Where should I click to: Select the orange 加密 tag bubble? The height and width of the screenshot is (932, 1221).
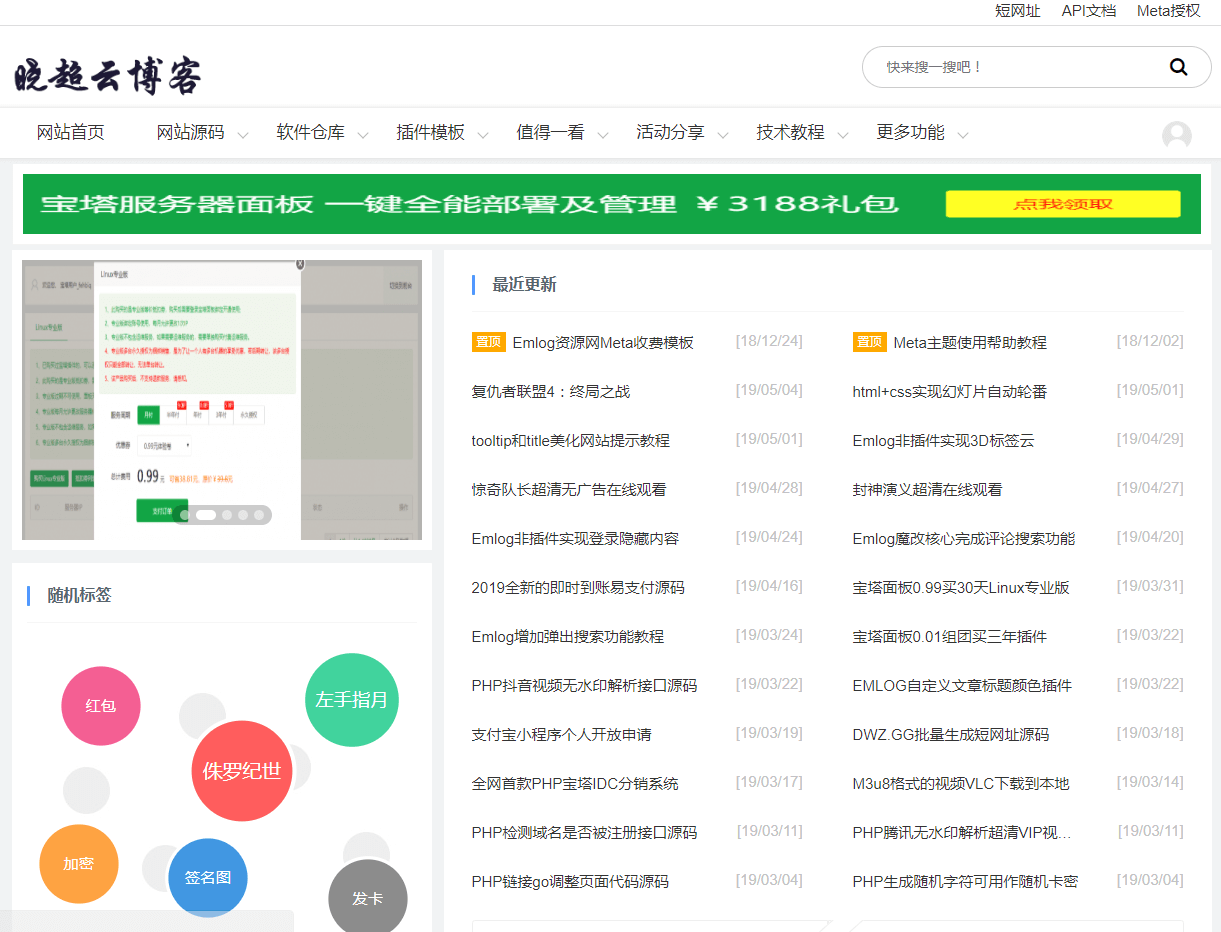point(79,864)
